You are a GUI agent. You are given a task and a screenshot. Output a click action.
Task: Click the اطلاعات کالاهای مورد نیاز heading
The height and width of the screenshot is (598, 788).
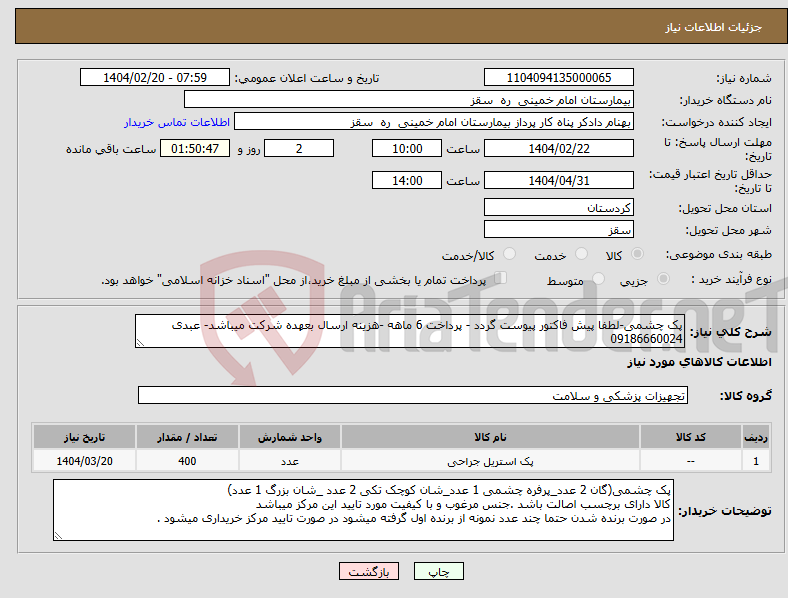699,362
